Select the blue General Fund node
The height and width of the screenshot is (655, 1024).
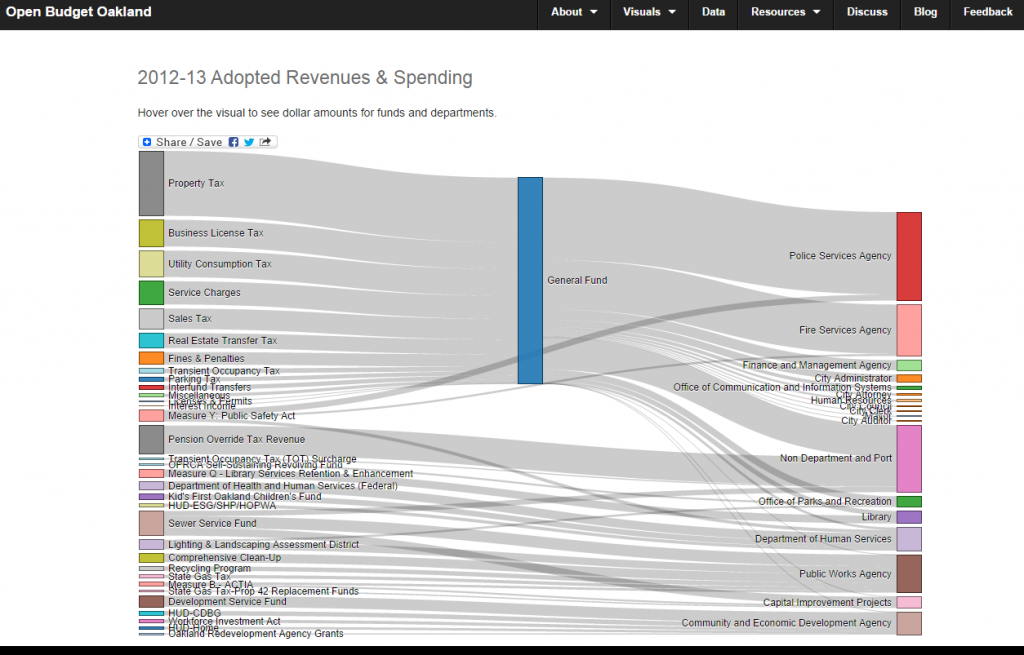click(530, 280)
